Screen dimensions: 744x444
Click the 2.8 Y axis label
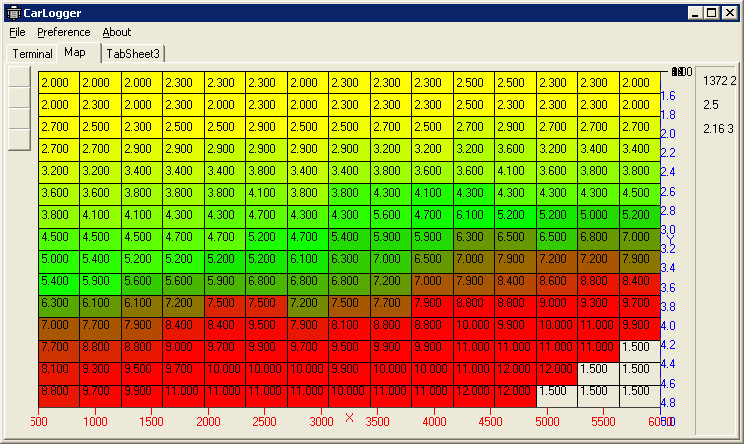pyautogui.click(x=668, y=211)
